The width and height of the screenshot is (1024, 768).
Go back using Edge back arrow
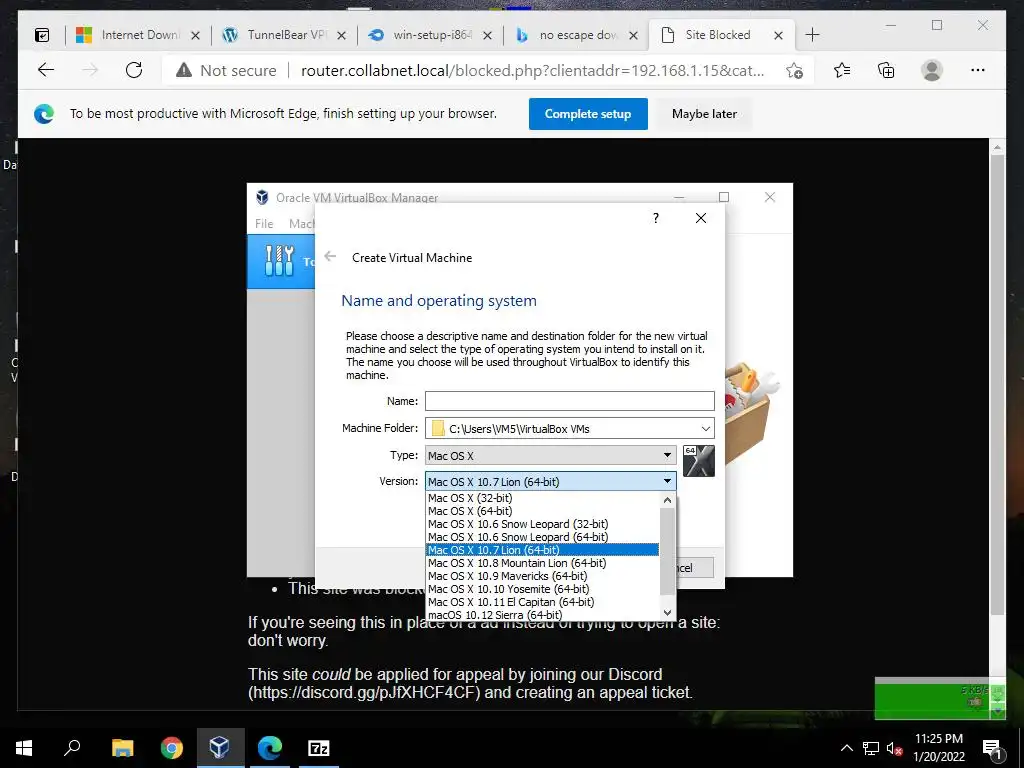(x=46, y=70)
